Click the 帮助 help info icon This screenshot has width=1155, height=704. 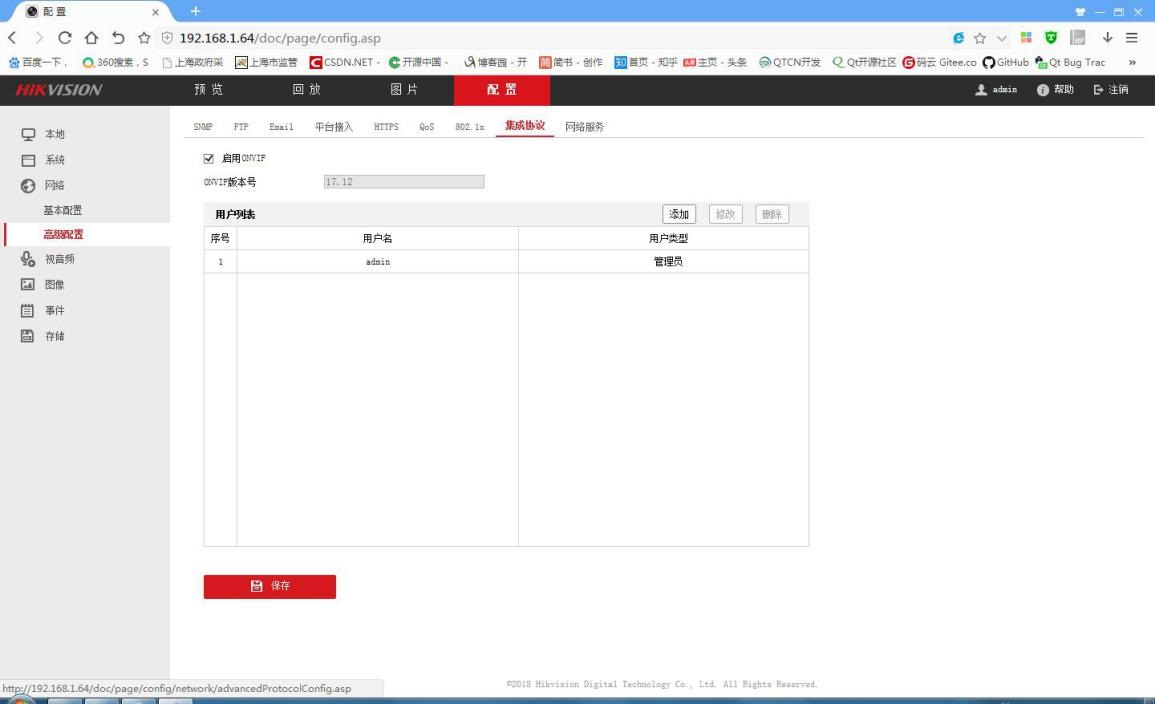1044,90
